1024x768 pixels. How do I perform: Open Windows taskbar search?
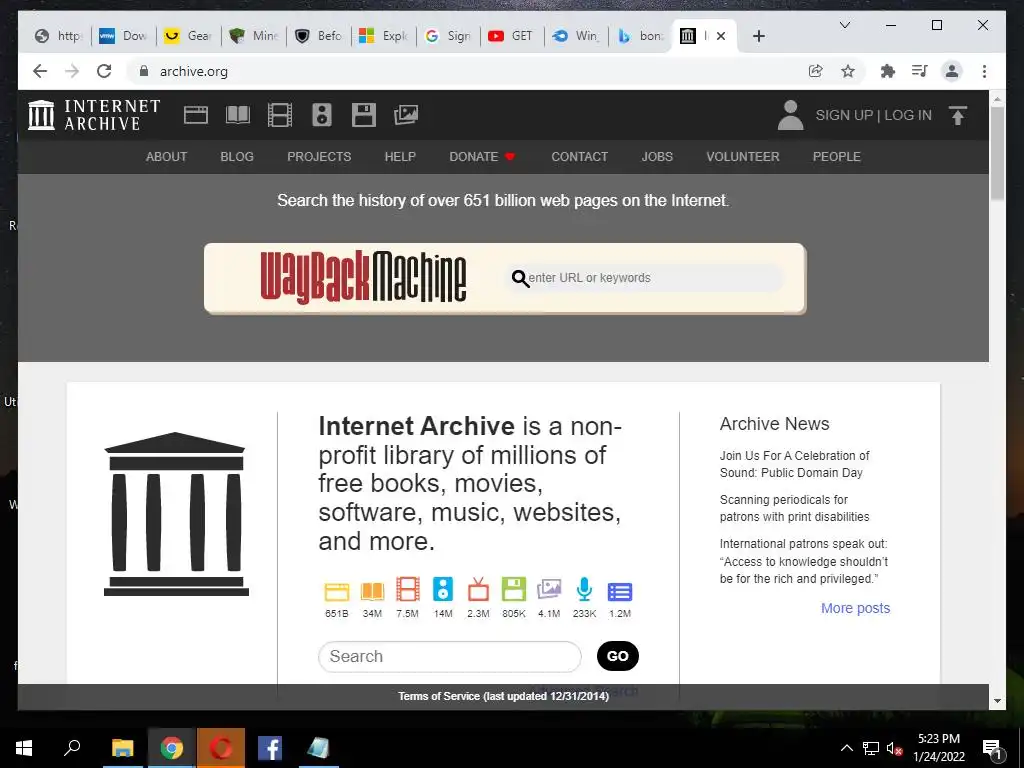(72, 748)
